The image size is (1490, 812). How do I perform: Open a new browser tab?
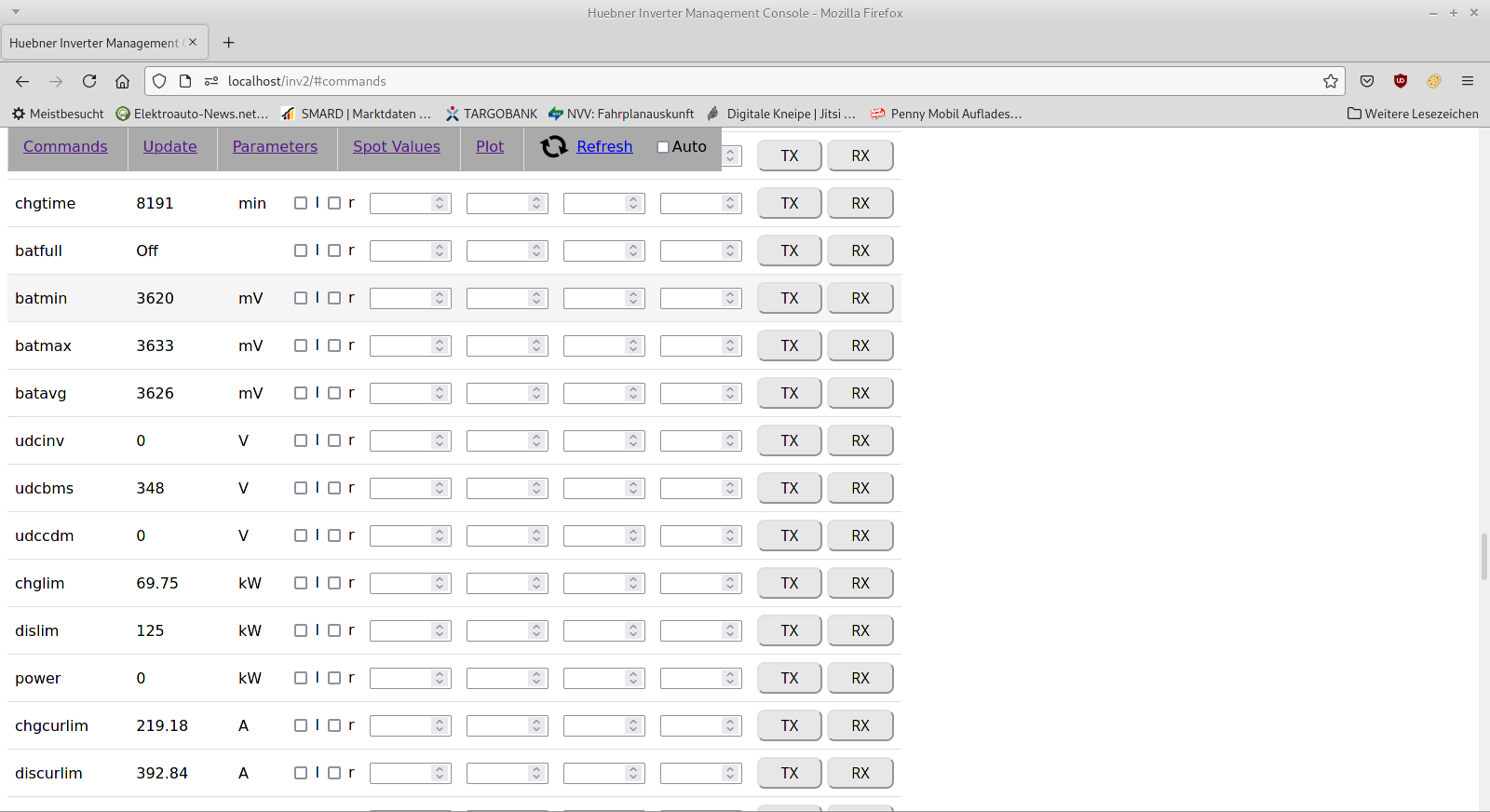[229, 43]
